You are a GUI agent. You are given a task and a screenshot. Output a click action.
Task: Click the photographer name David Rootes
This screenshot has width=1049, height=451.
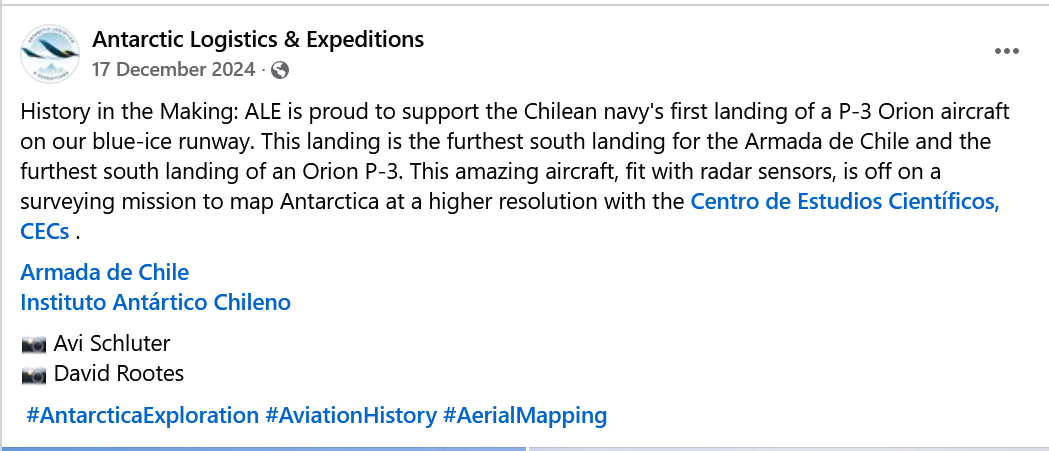click(x=119, y=374)
